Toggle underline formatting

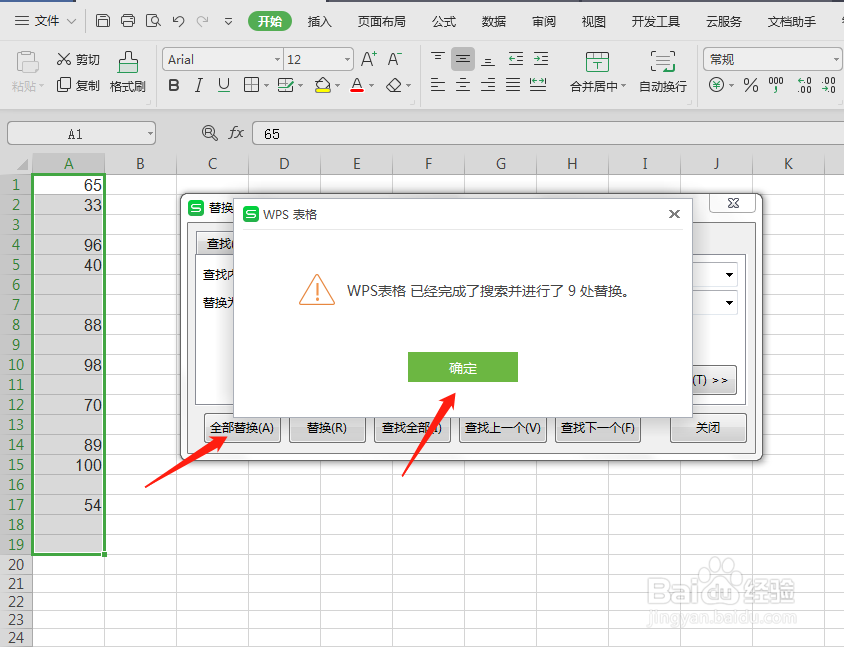pyautogui.click(x=224, y=85)
